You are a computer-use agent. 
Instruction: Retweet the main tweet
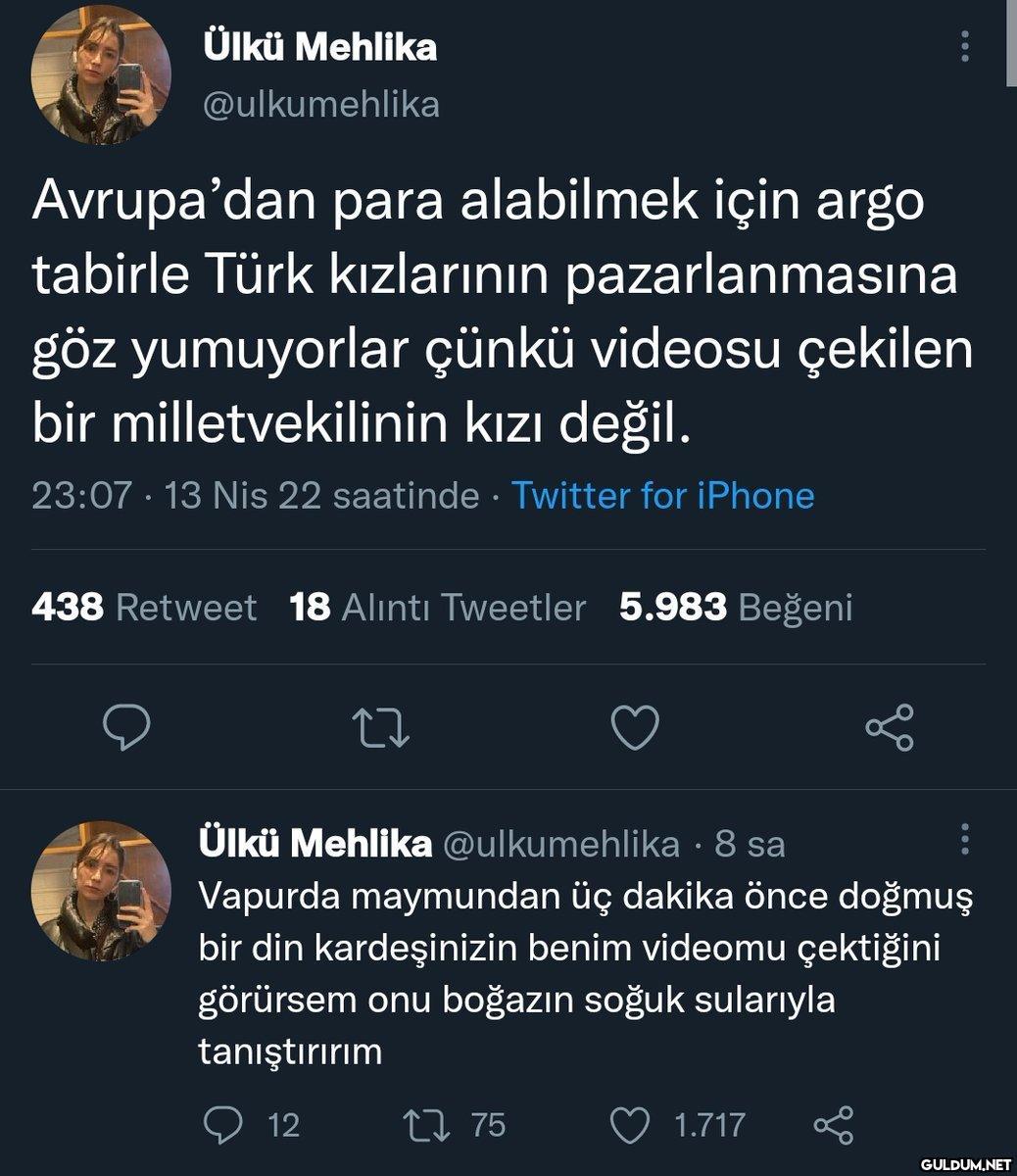[x=380, y=728]
